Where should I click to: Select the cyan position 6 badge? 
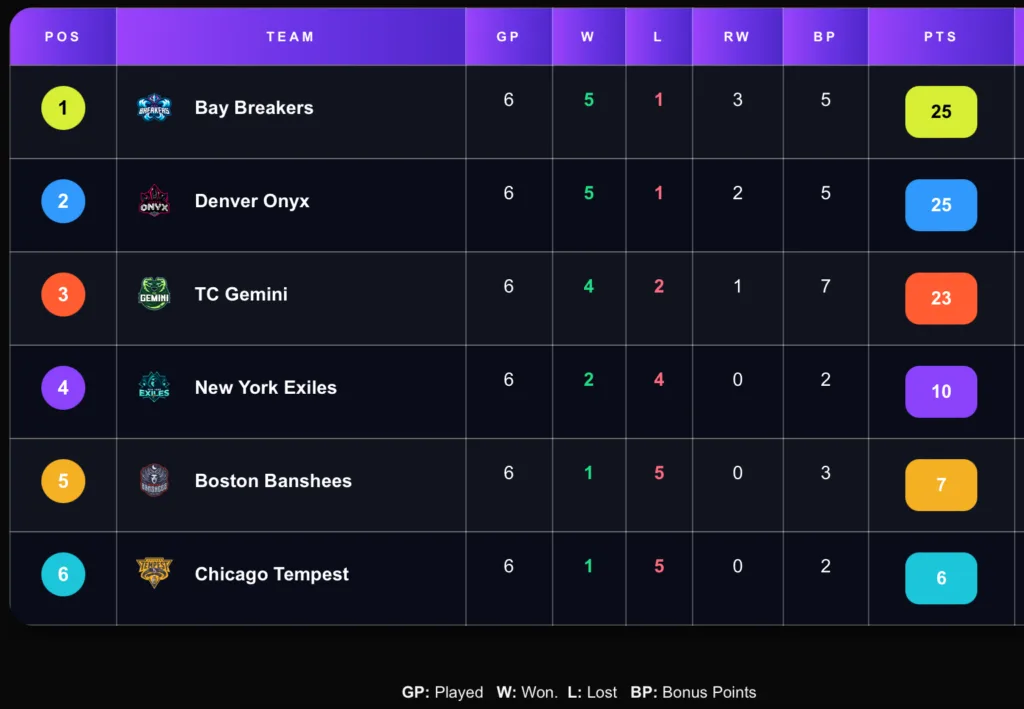tap(63, 575)
